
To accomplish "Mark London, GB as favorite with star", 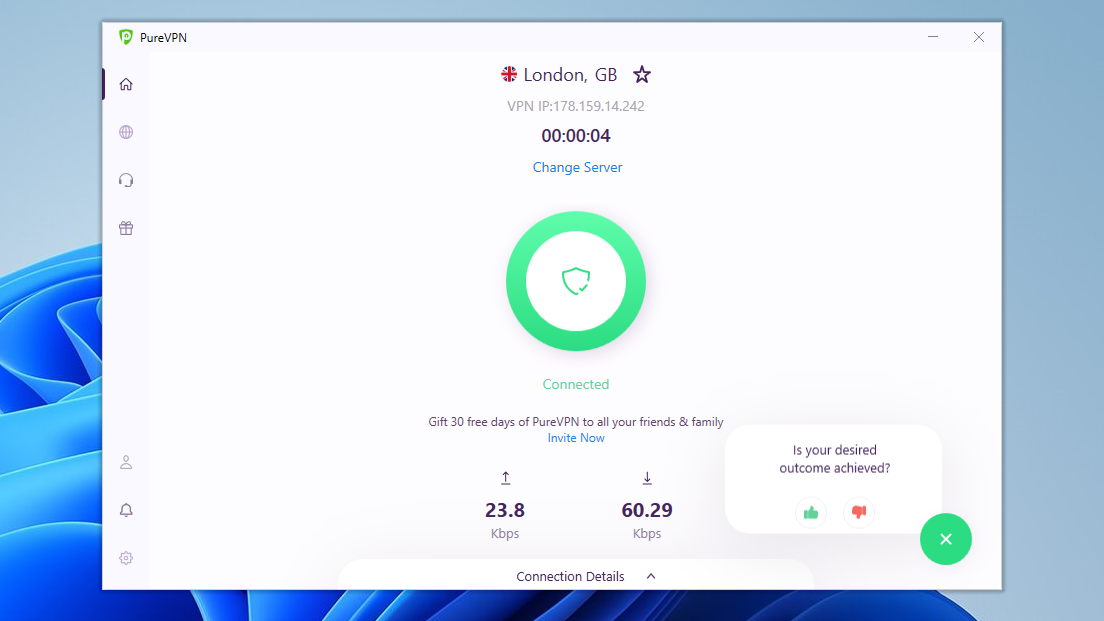I will coord(641,74).
